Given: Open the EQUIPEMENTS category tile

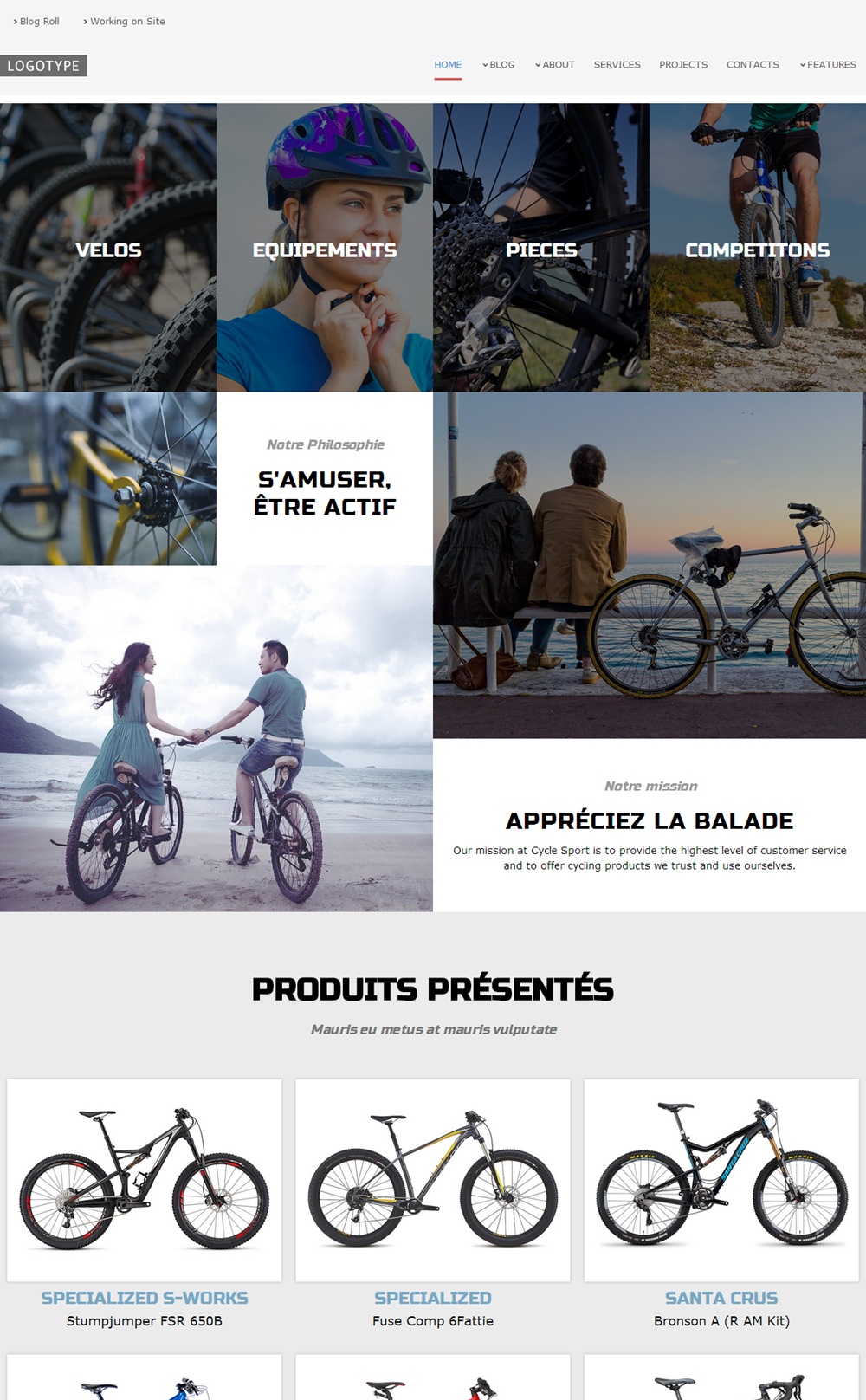Looking at the screenshot, I should [325, 248].
